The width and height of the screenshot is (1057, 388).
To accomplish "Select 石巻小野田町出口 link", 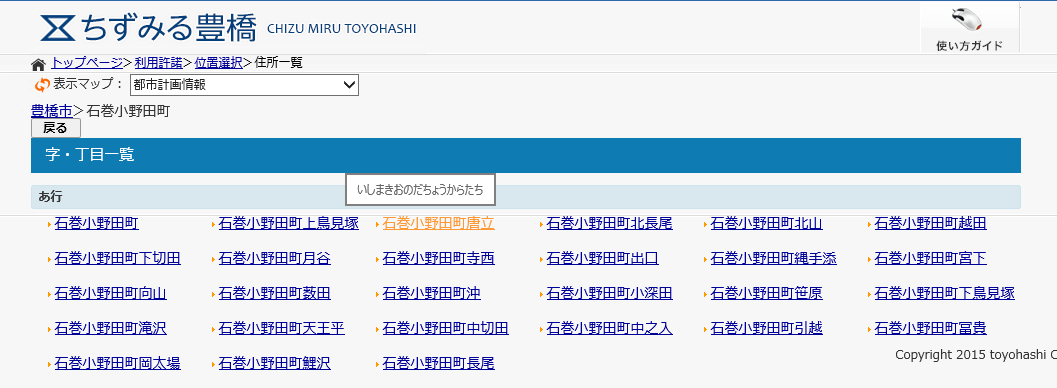I will click(603, 258).
